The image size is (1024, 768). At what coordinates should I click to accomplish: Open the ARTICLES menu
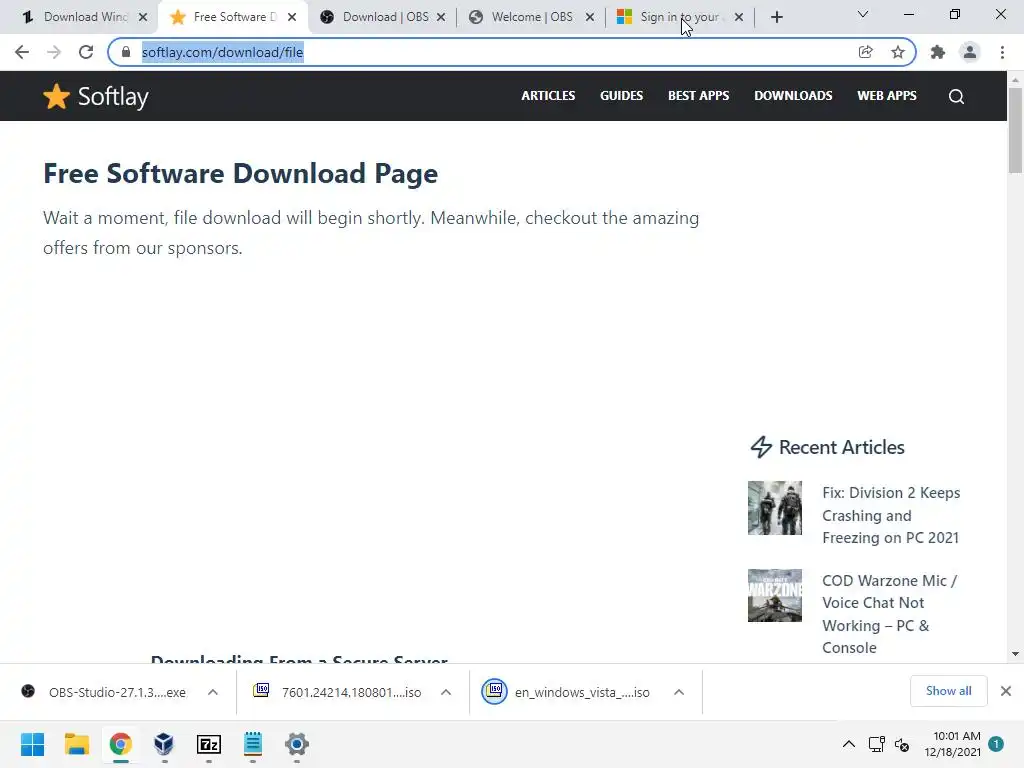pos(548,95)
